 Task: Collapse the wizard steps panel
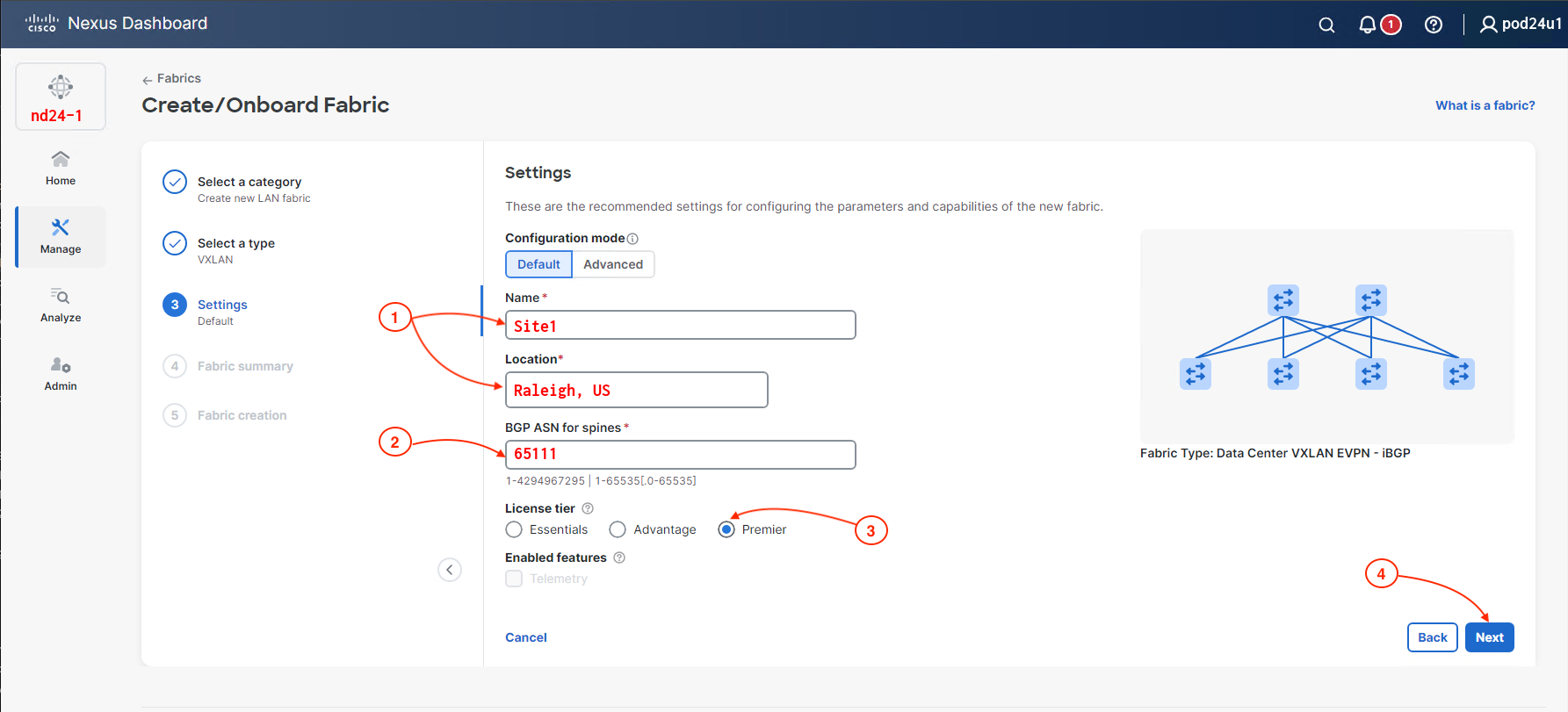click(x=450, y=570)
